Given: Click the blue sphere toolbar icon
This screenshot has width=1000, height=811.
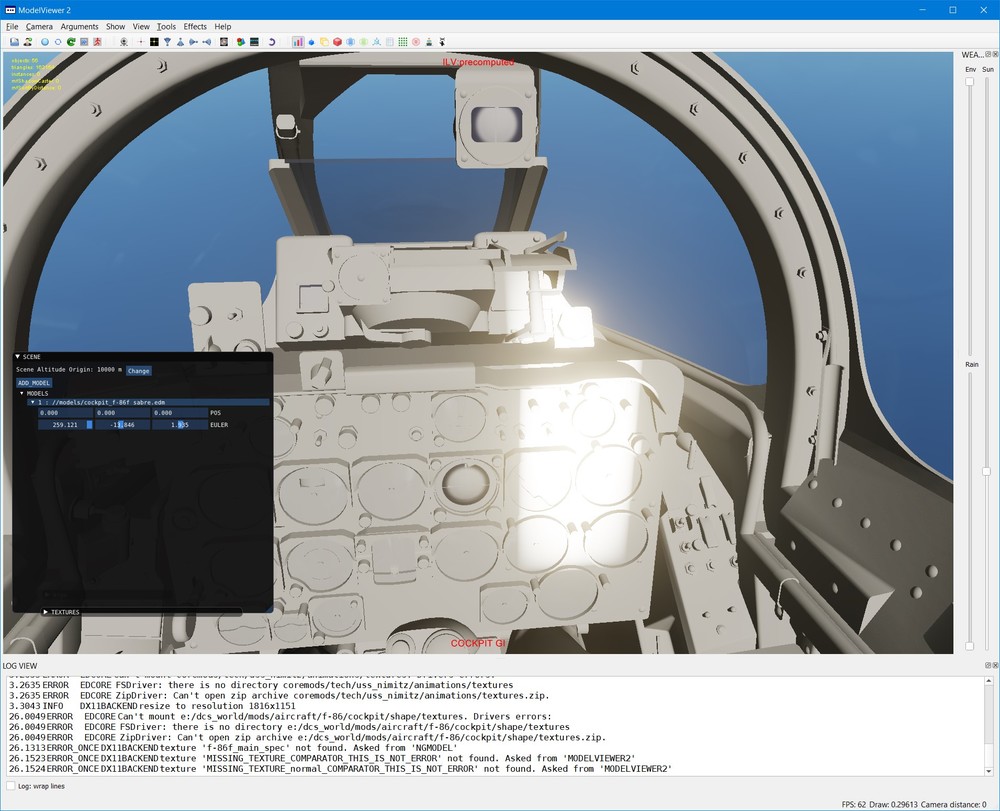Looking at the screenshot, I should pos(312,42).
